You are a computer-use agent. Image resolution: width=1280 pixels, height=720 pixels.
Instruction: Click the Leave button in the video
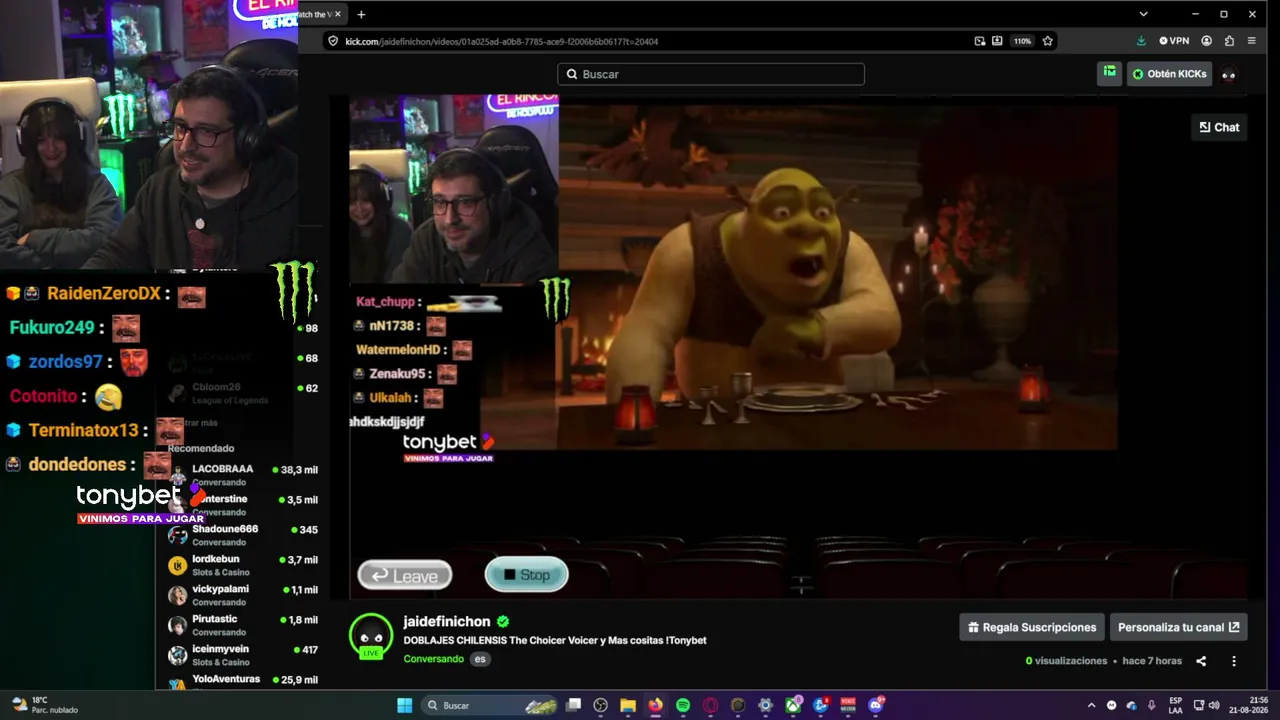(x=405, y=575)
